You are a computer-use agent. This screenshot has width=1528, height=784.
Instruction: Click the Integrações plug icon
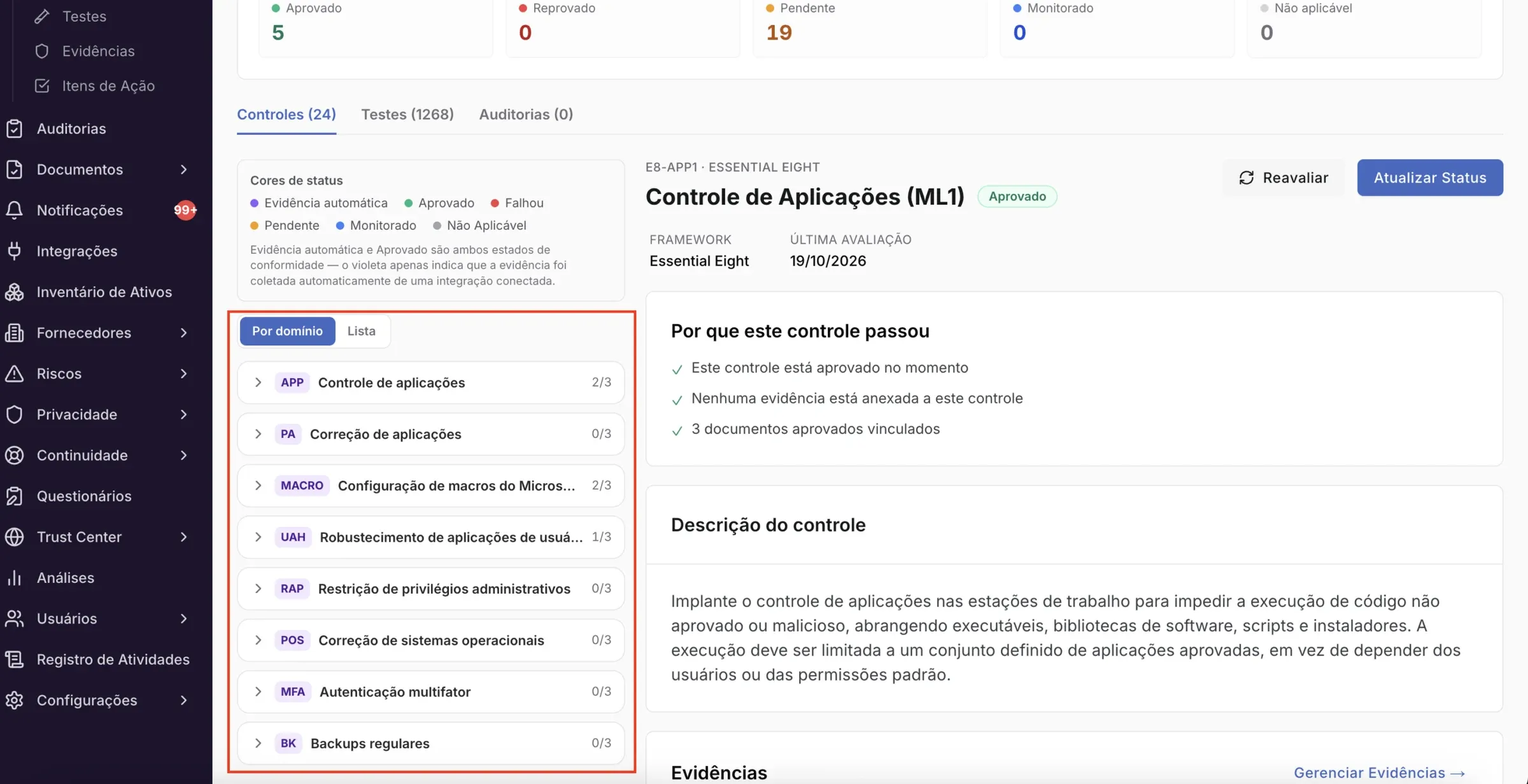coord(14,251)
